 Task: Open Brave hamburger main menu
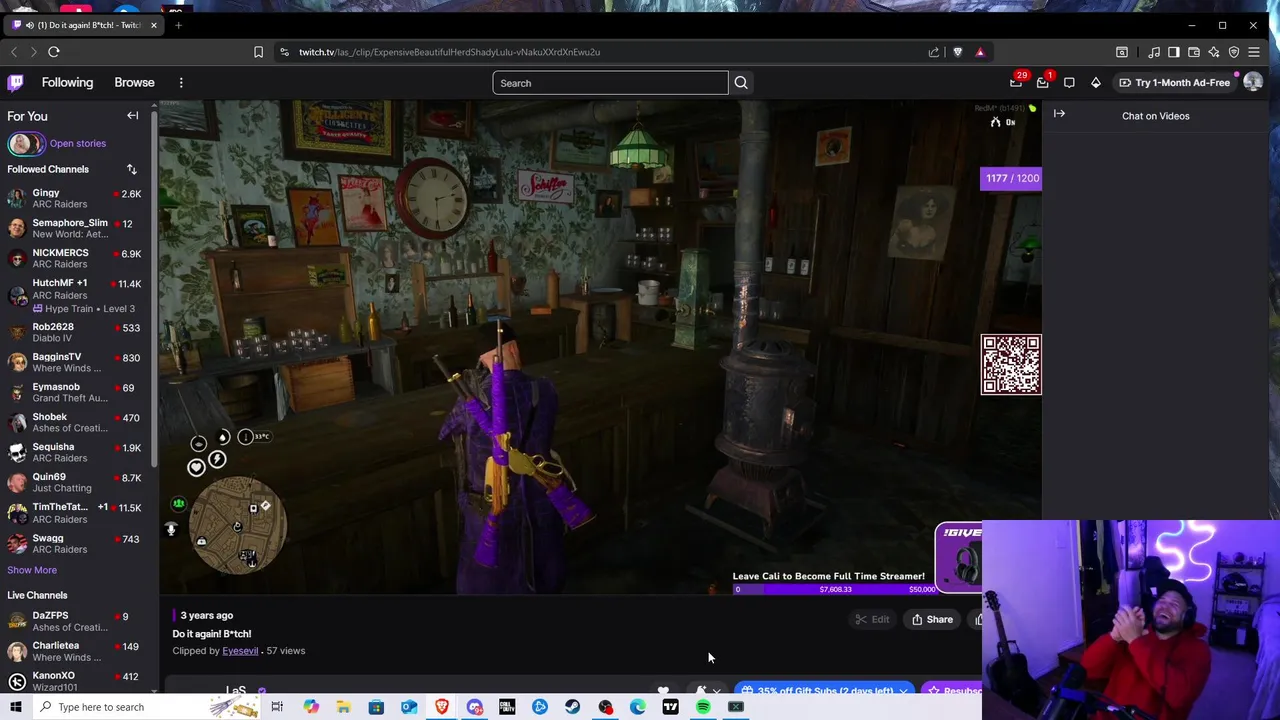(1254, 52)
